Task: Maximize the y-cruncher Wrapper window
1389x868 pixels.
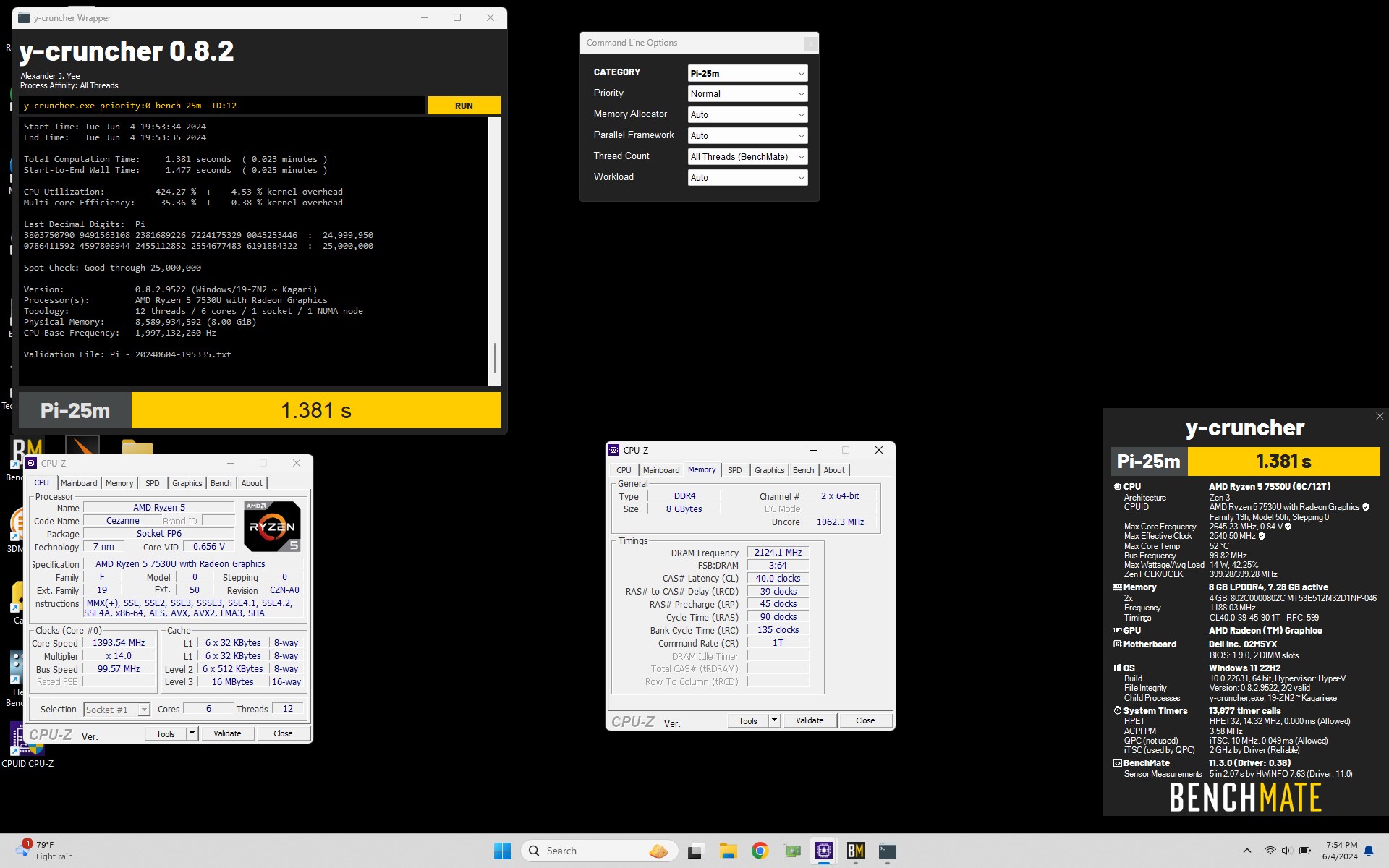Action: [x=457, y=18]
